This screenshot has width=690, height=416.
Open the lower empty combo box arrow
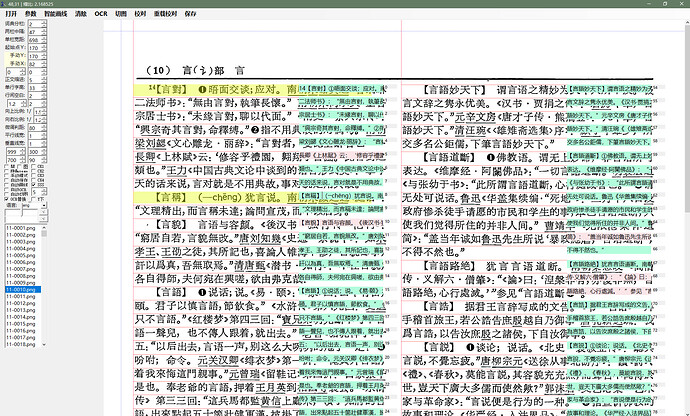coord(43,219)
